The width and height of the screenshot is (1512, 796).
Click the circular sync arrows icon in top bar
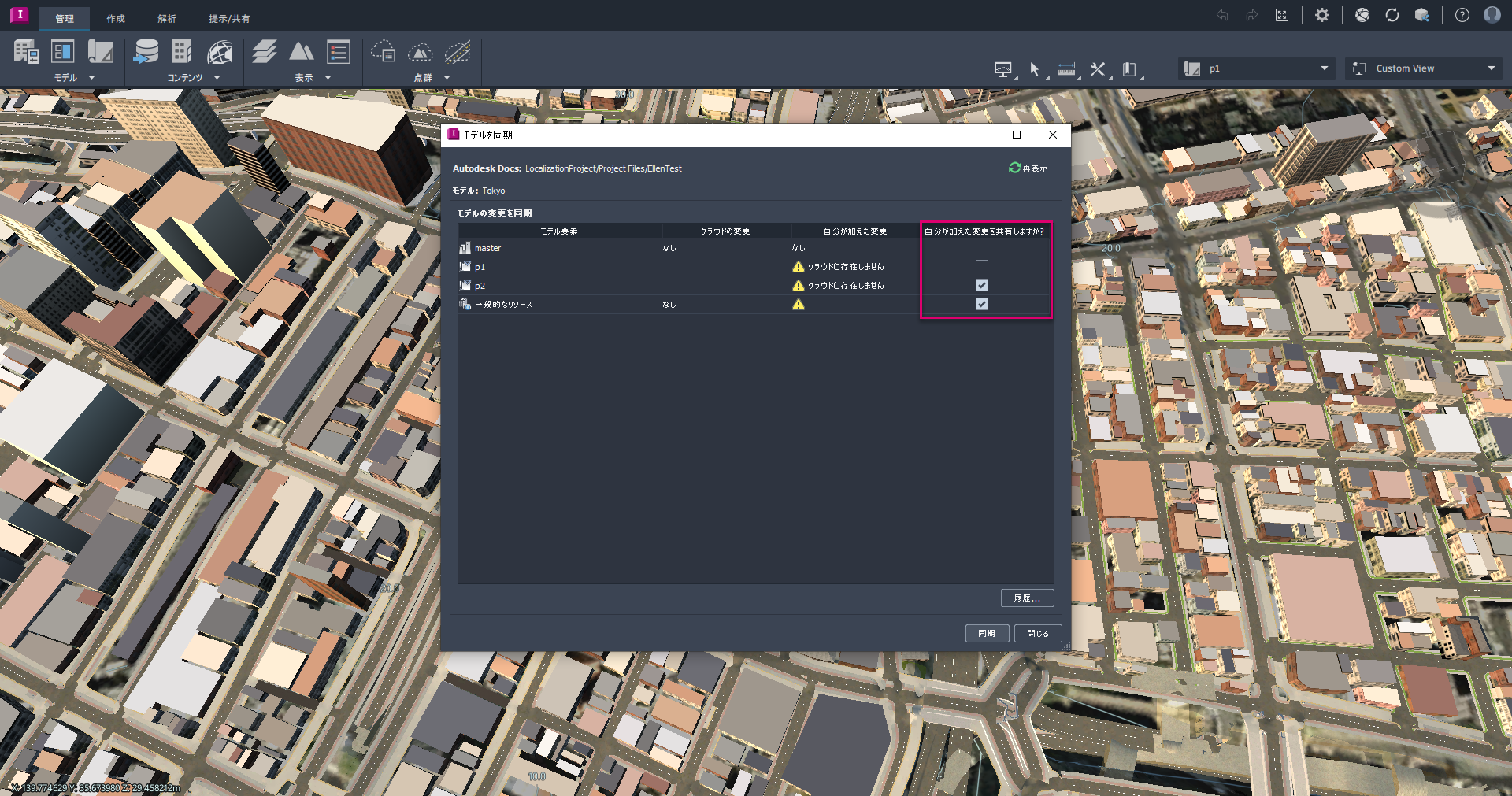point(1392,15)
